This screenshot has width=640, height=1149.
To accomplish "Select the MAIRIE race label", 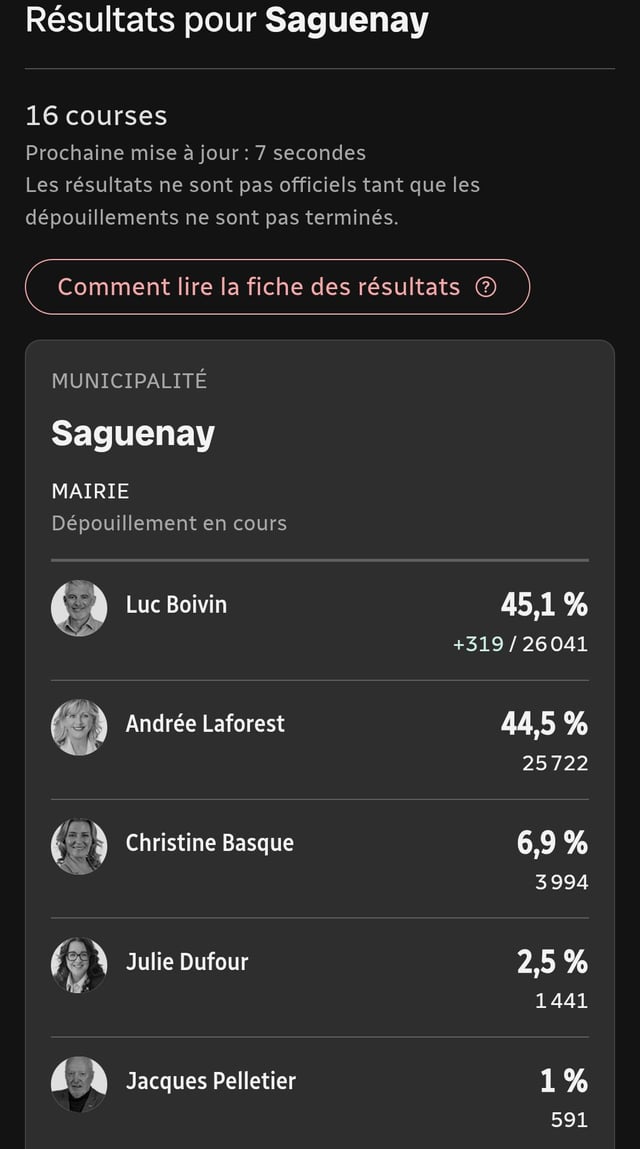I will pyautogui.click(x=90, y=491).
